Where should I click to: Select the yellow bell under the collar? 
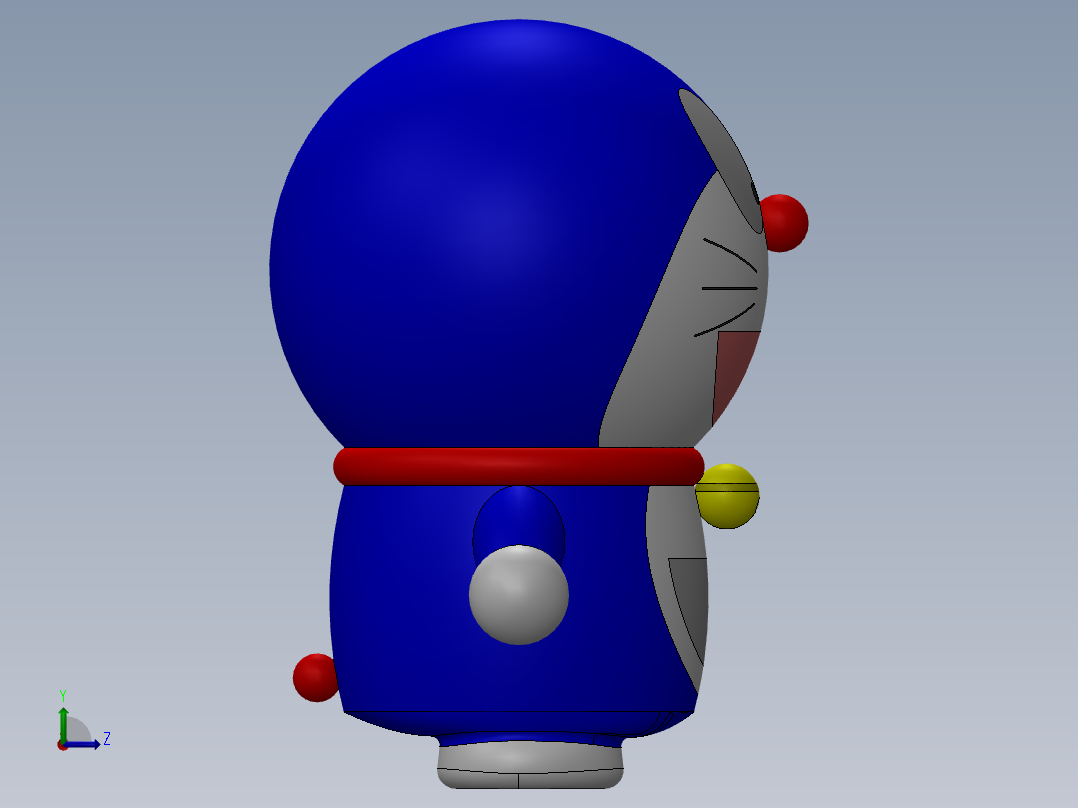coord(729,496)
